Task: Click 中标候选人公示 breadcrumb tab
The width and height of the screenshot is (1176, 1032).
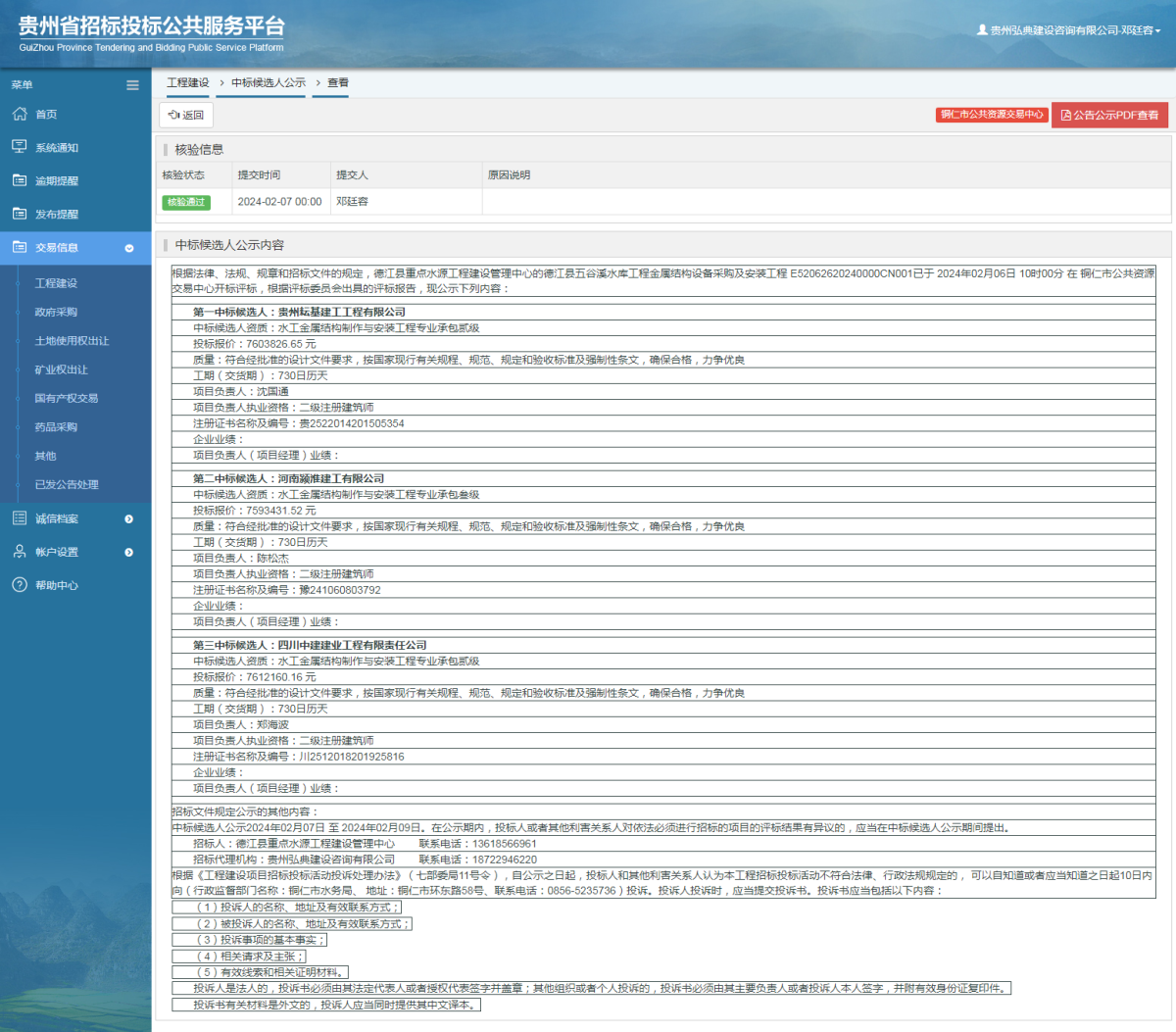Action: pos(269,82)
